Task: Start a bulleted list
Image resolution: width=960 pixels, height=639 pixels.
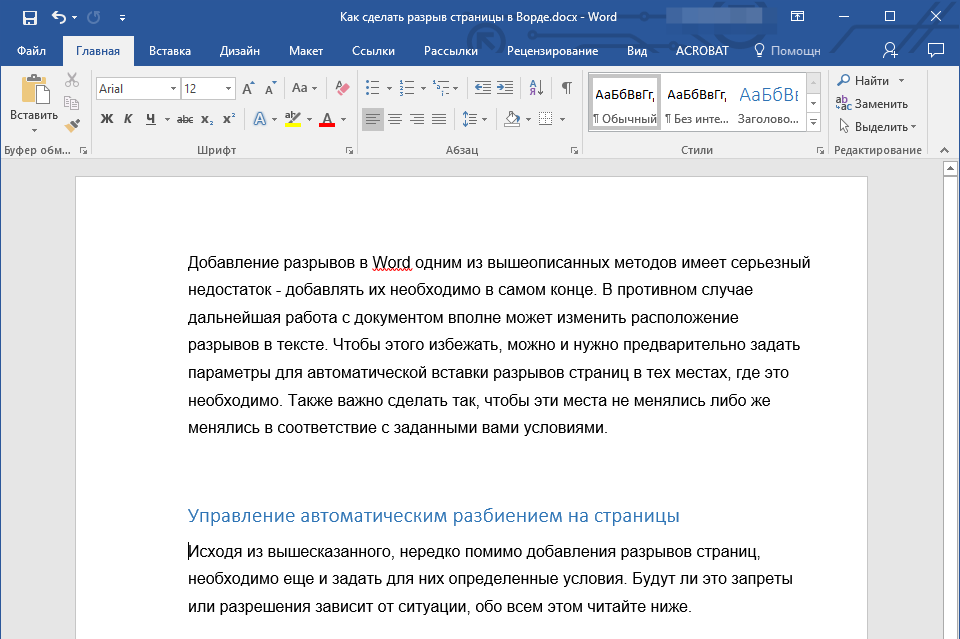Action: [x=373, y=88]
